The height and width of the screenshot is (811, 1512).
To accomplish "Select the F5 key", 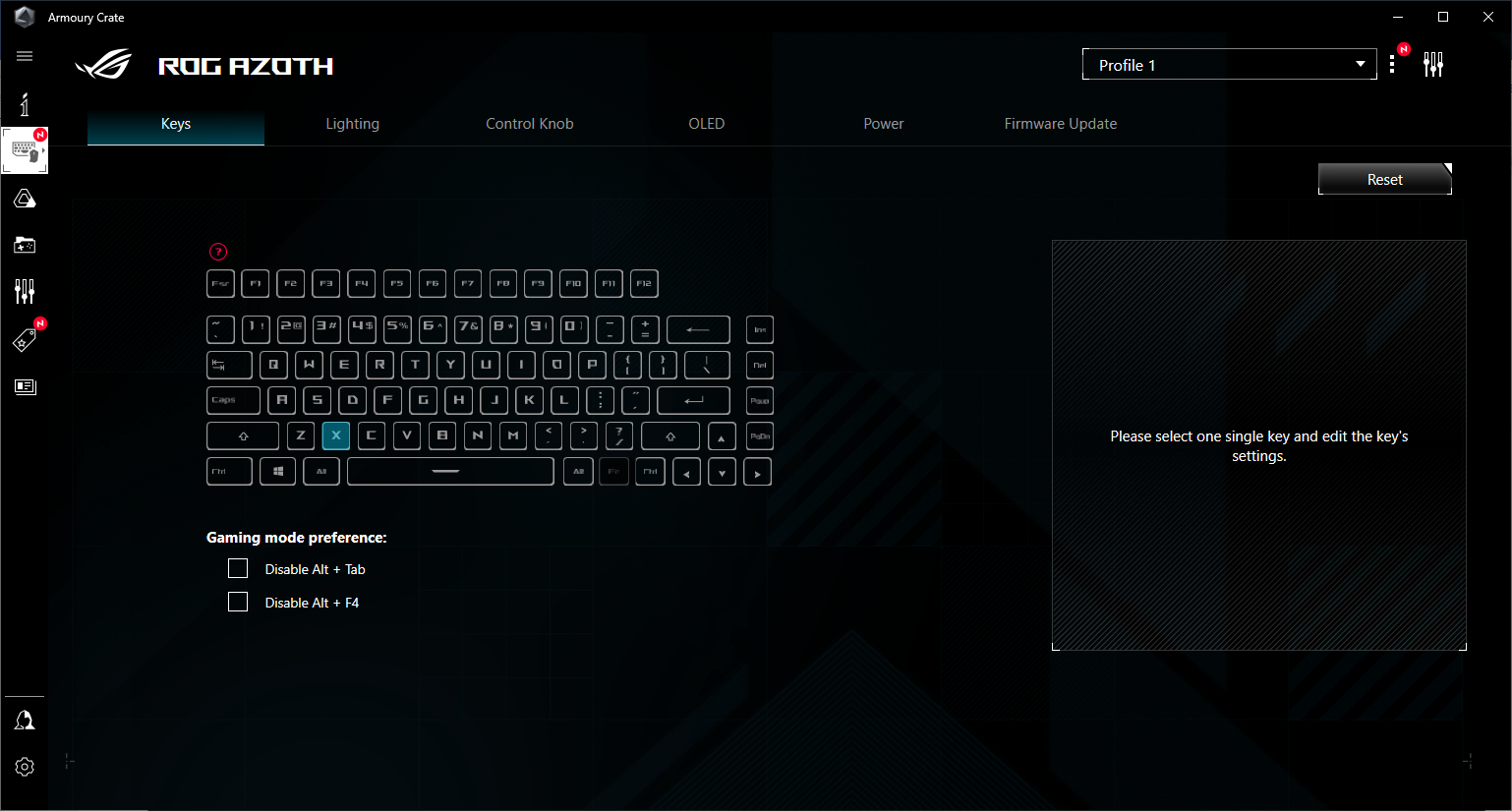I will [x=397, y=283].
